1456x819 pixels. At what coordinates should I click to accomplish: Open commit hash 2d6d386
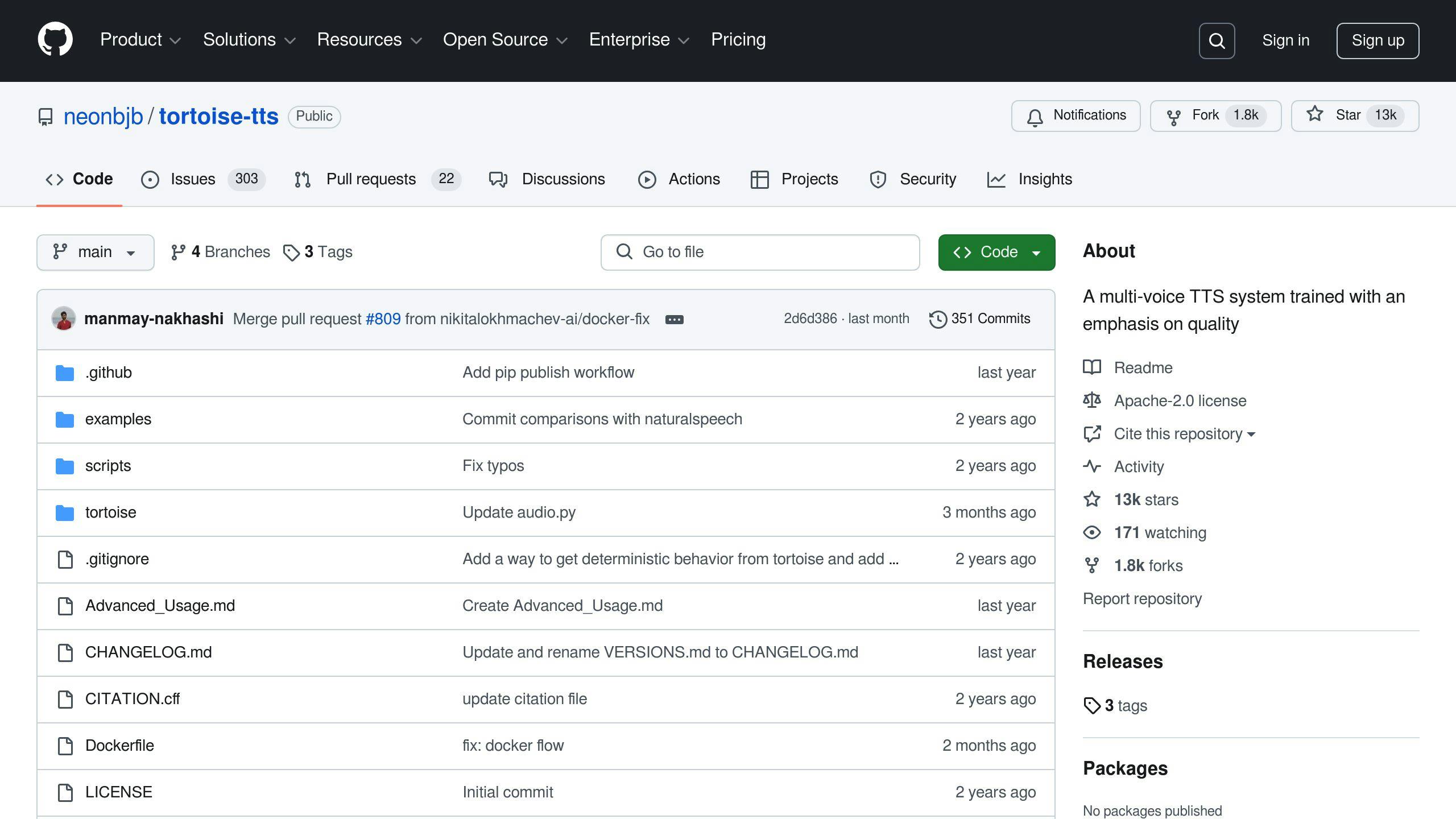coord(810,318)
